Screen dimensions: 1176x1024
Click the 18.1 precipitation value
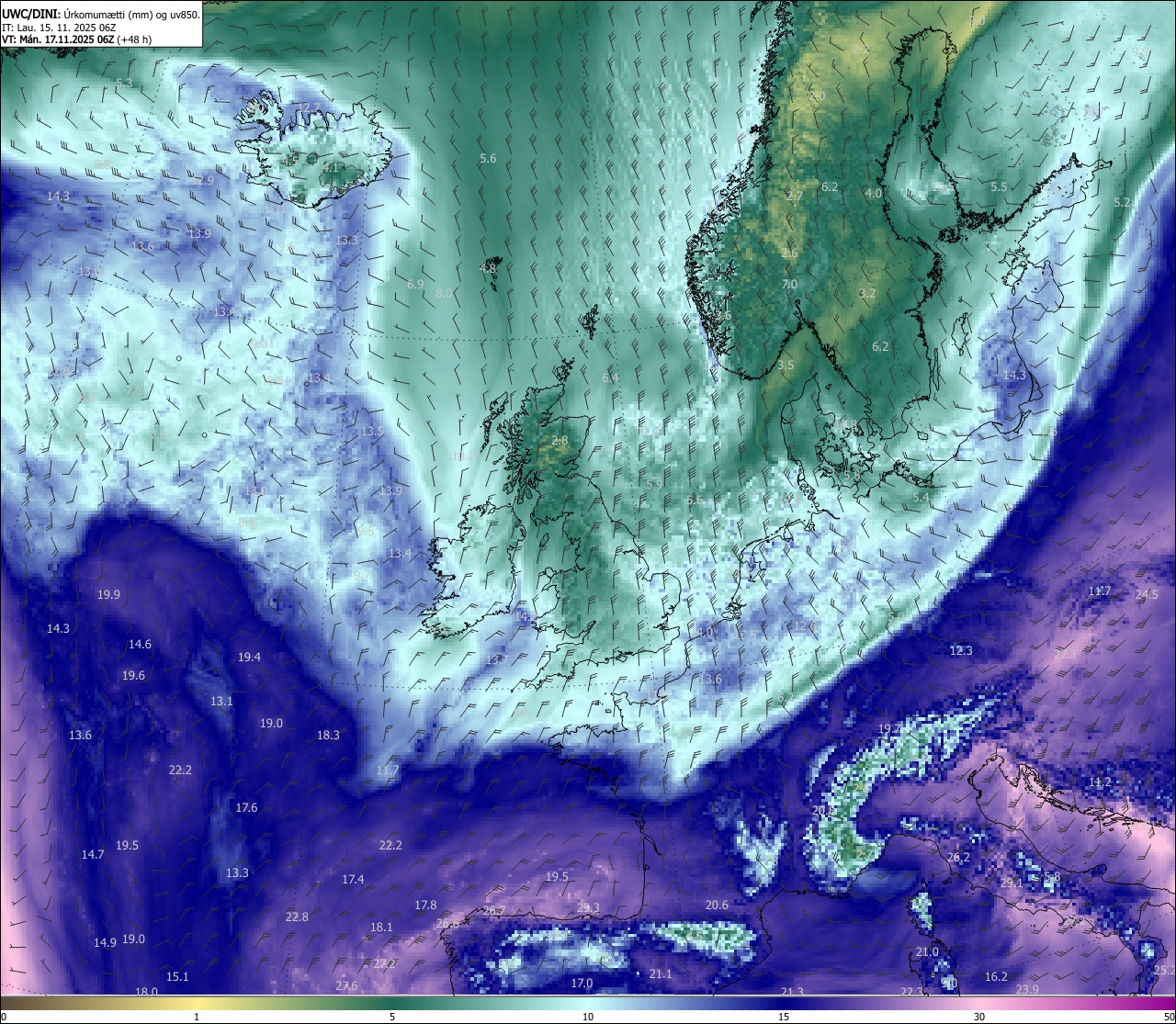tap(381, 928)
